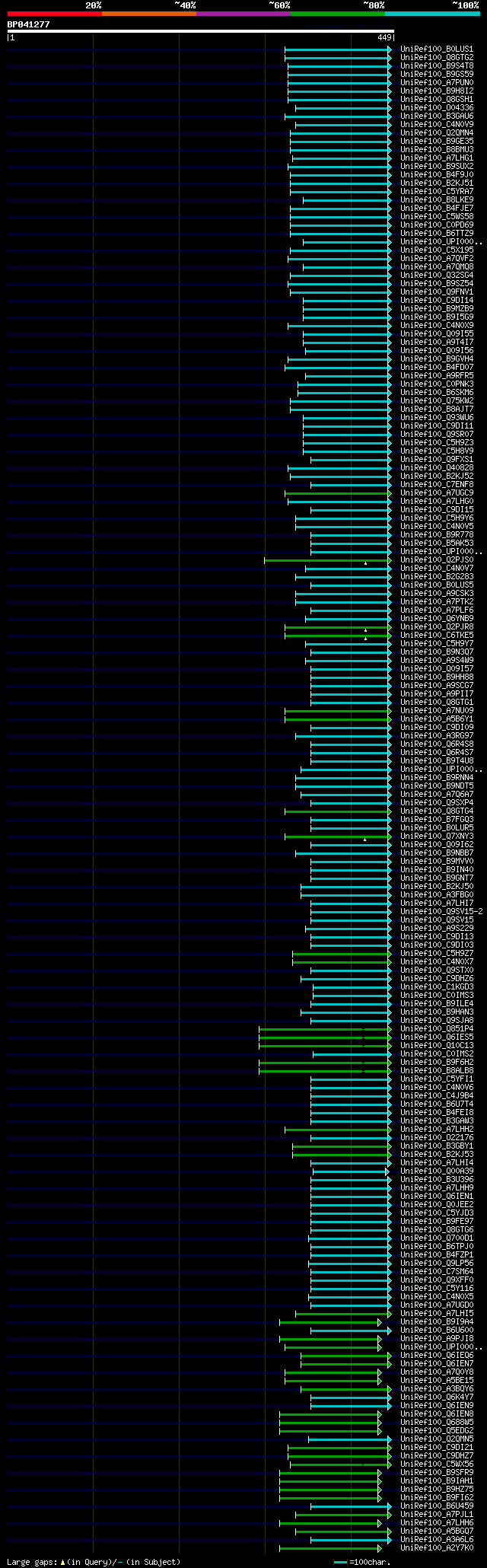Select the UniRef100_B8BMU3 label
487x1568 pixels.
pos(437,149)
